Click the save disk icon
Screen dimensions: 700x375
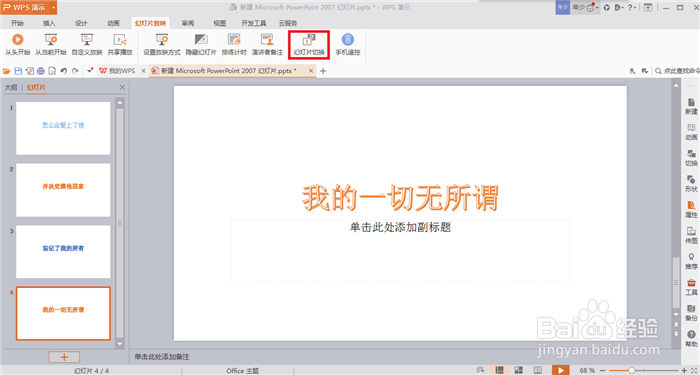pyautogui.click(x=18, y=71)
